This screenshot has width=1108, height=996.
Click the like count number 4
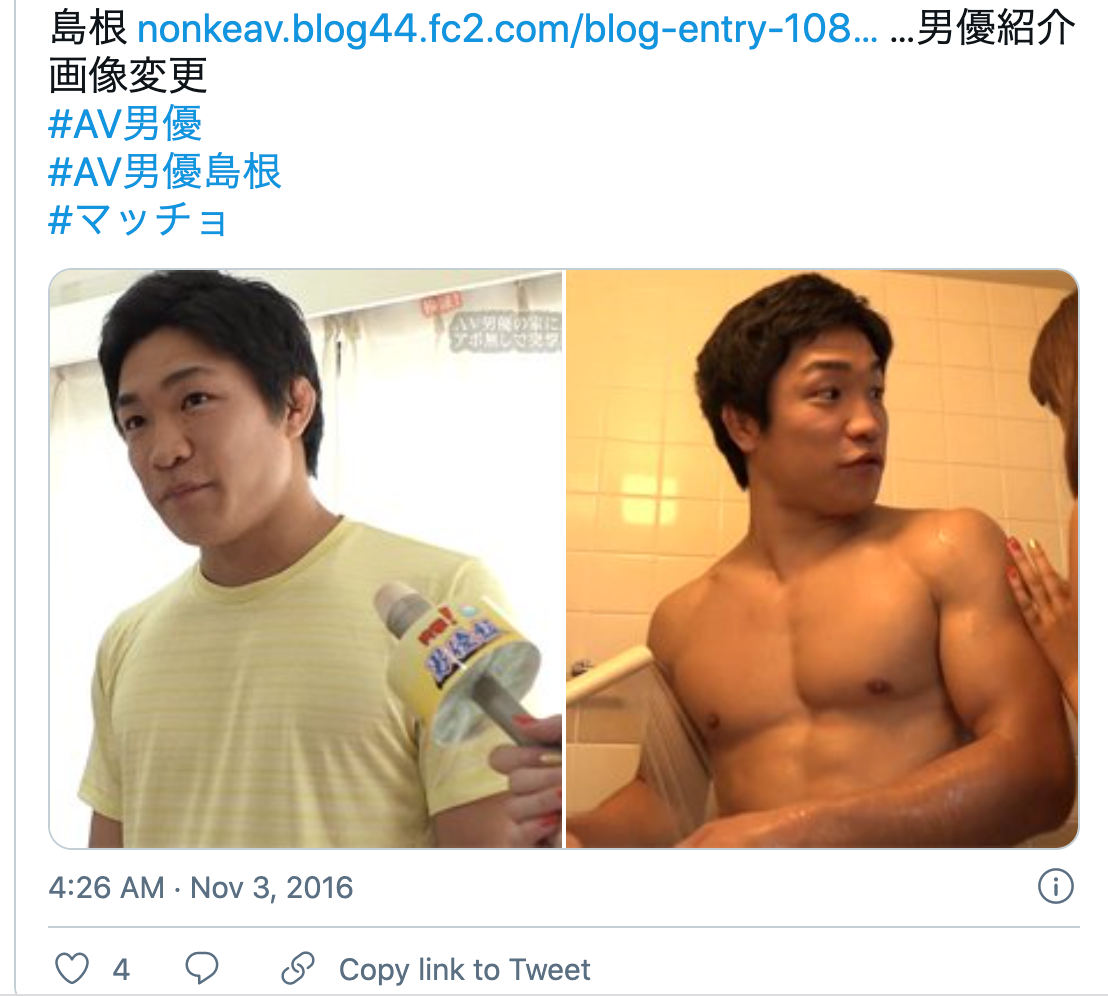coord(121,970)
